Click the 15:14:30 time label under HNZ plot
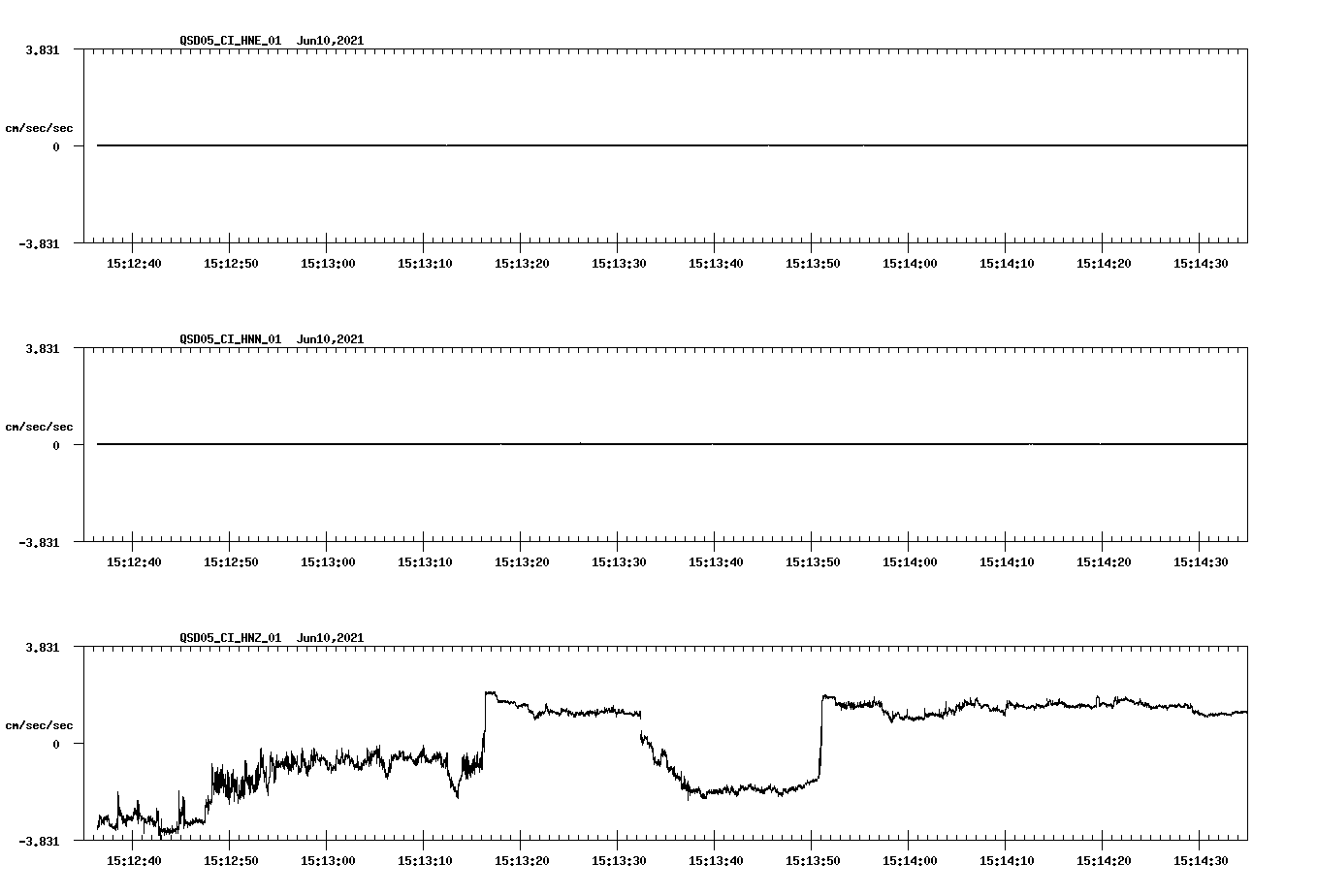 (x=1201, y=861)
